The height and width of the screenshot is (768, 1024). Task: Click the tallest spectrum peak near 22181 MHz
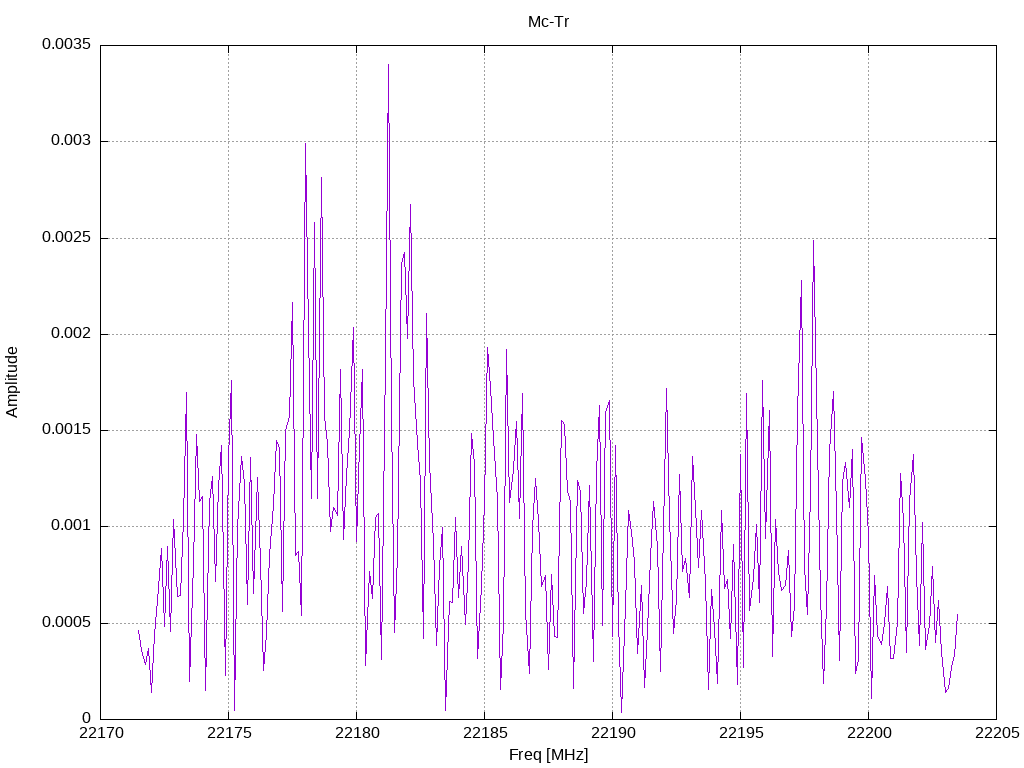[389, 65]
